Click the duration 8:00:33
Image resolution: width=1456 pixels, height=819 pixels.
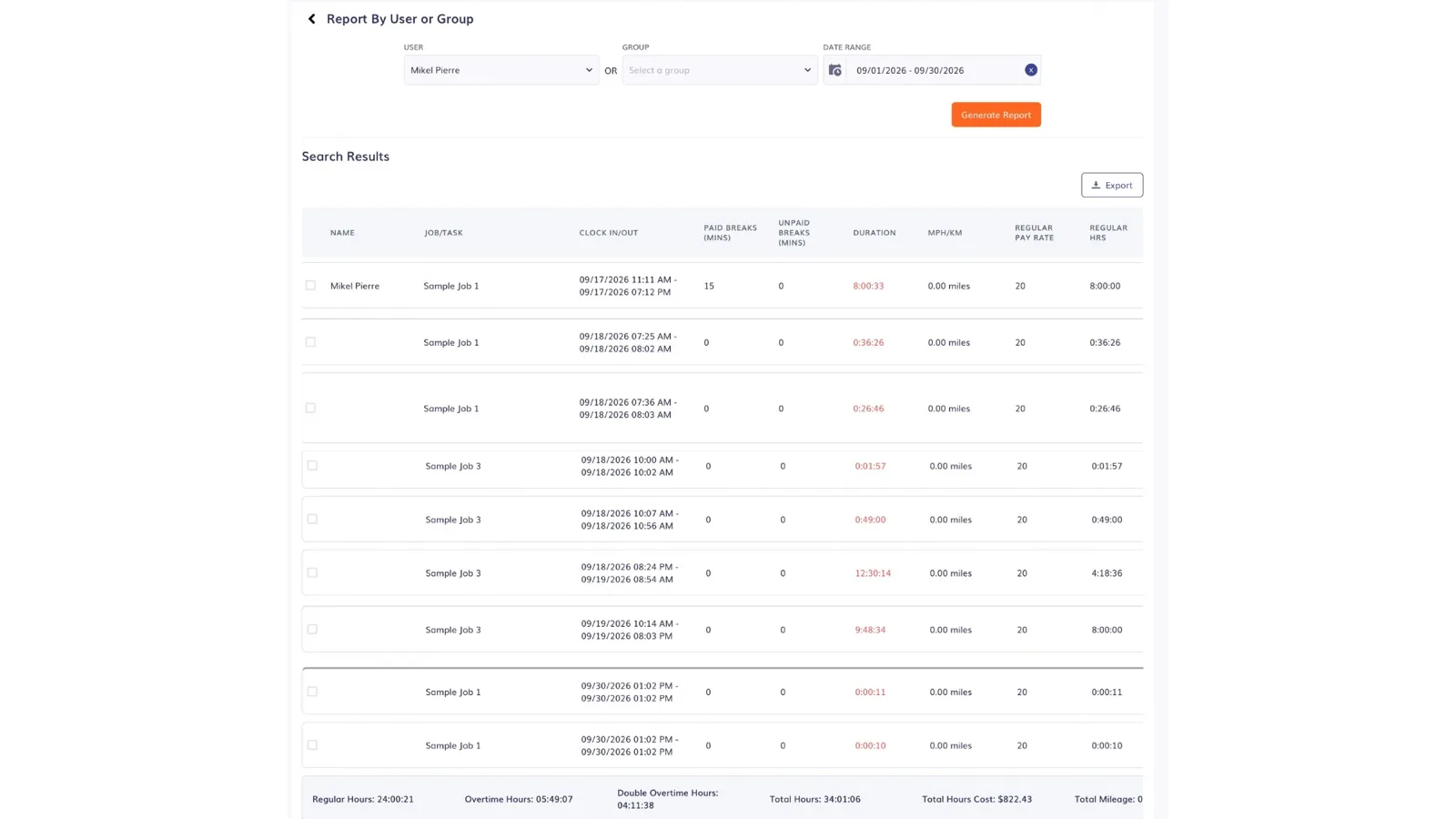(x=868, y=286)
